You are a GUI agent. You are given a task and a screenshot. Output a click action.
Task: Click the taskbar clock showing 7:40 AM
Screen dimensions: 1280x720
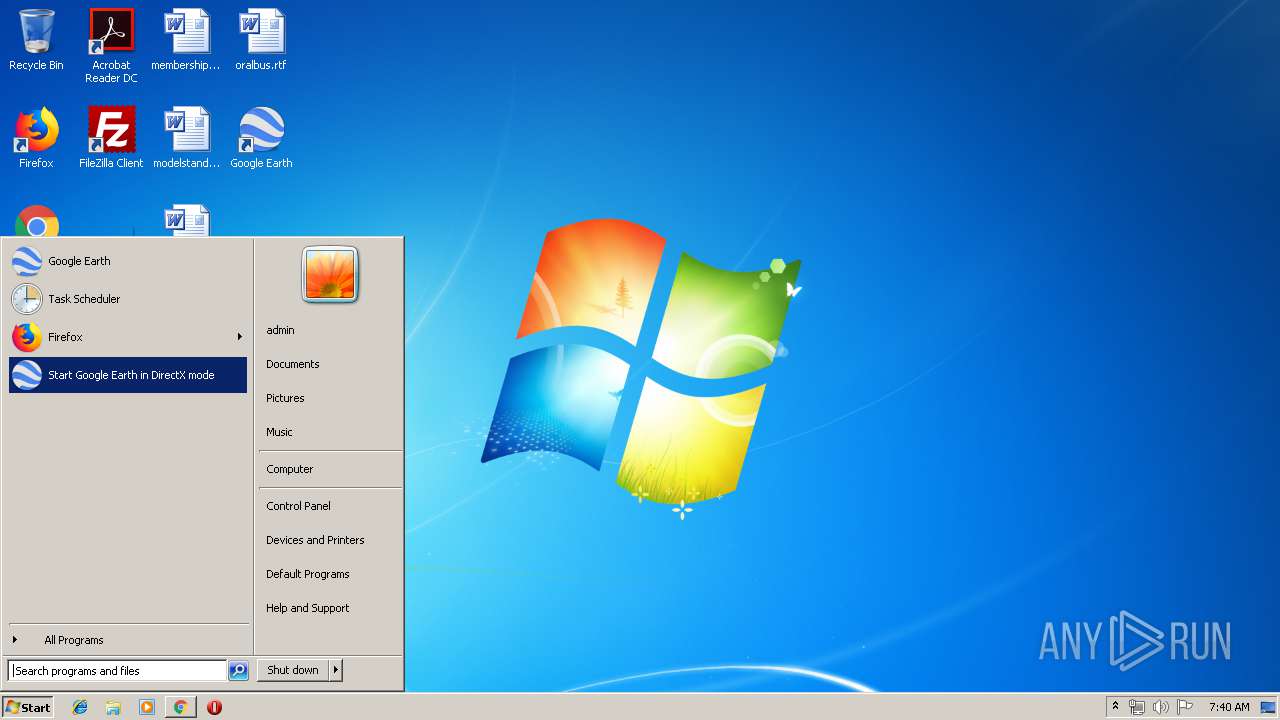coord(1229,707)
